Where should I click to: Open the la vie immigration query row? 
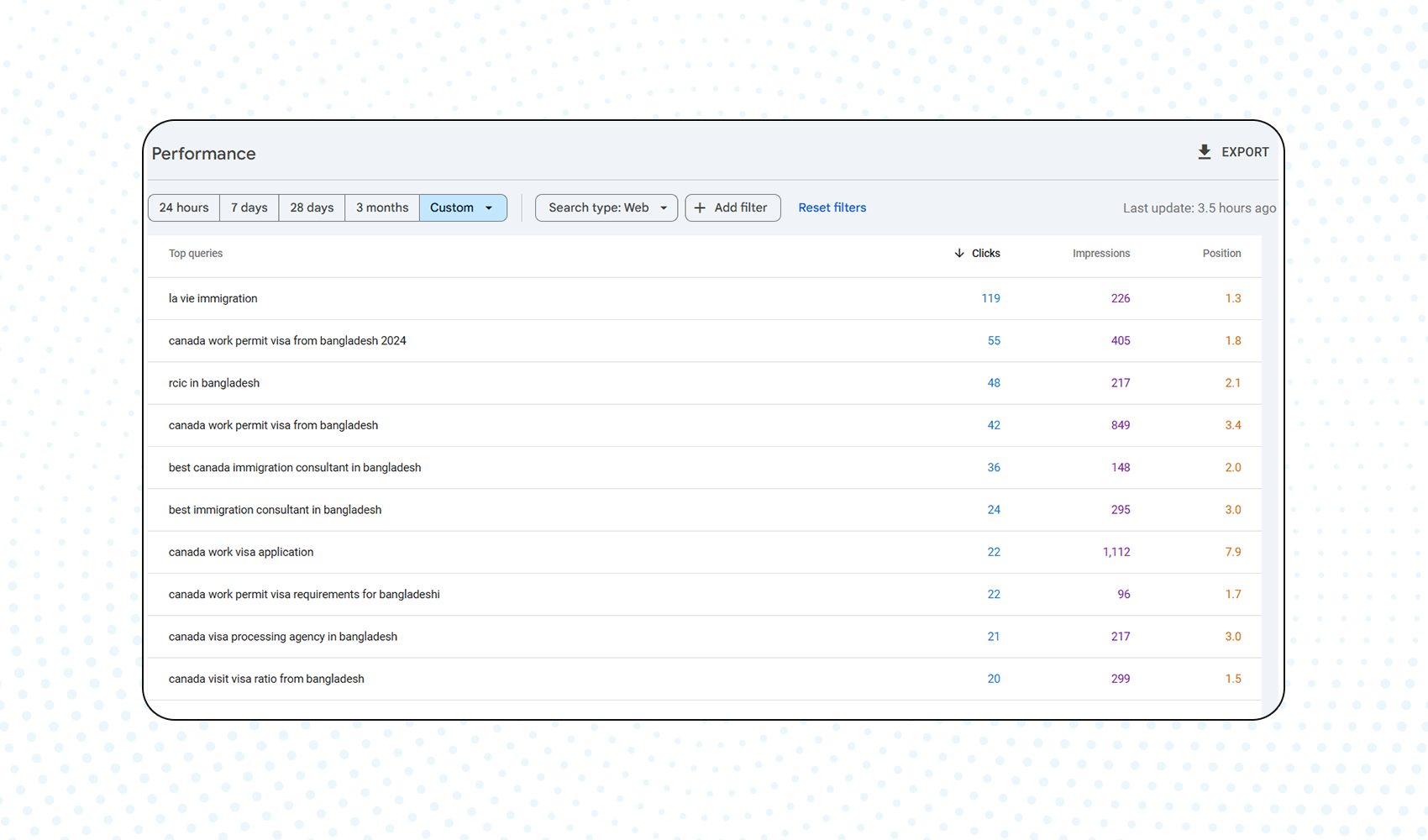(x=213, y=298)
